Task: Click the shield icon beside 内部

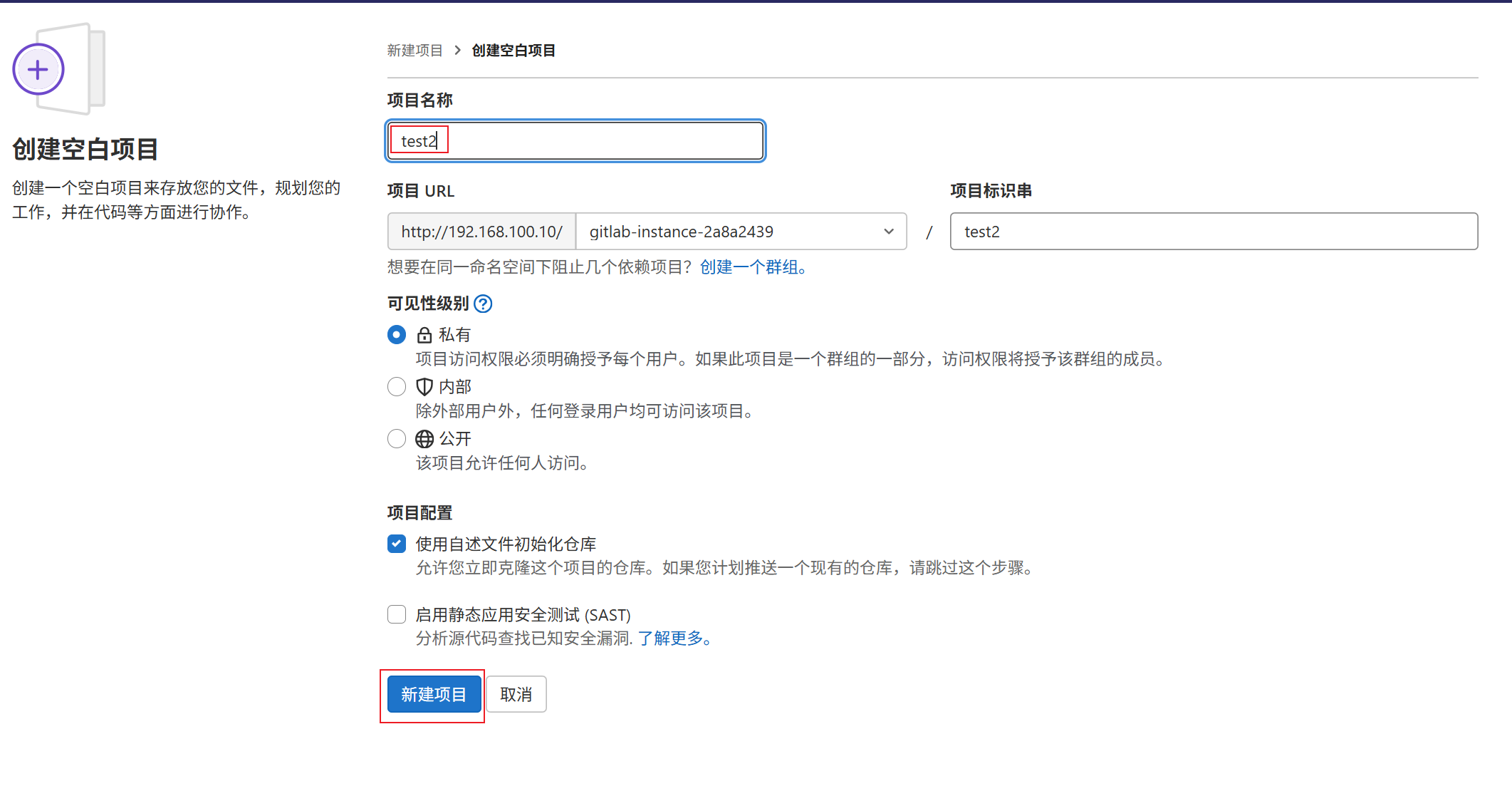Action: (x=424, y=387)
